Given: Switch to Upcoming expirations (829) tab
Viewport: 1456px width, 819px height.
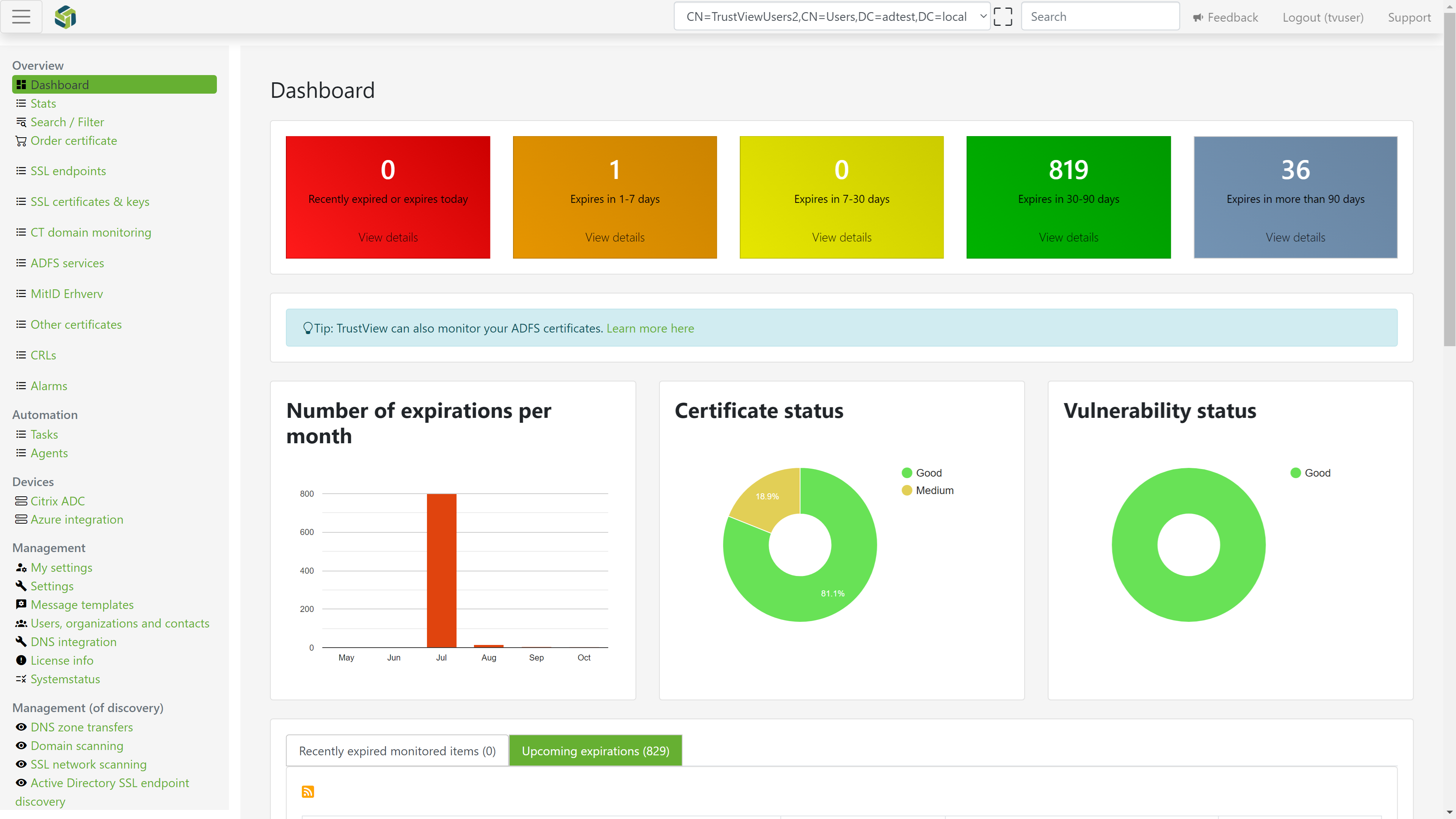Looking at the screenshot, I should pos(596,751).
